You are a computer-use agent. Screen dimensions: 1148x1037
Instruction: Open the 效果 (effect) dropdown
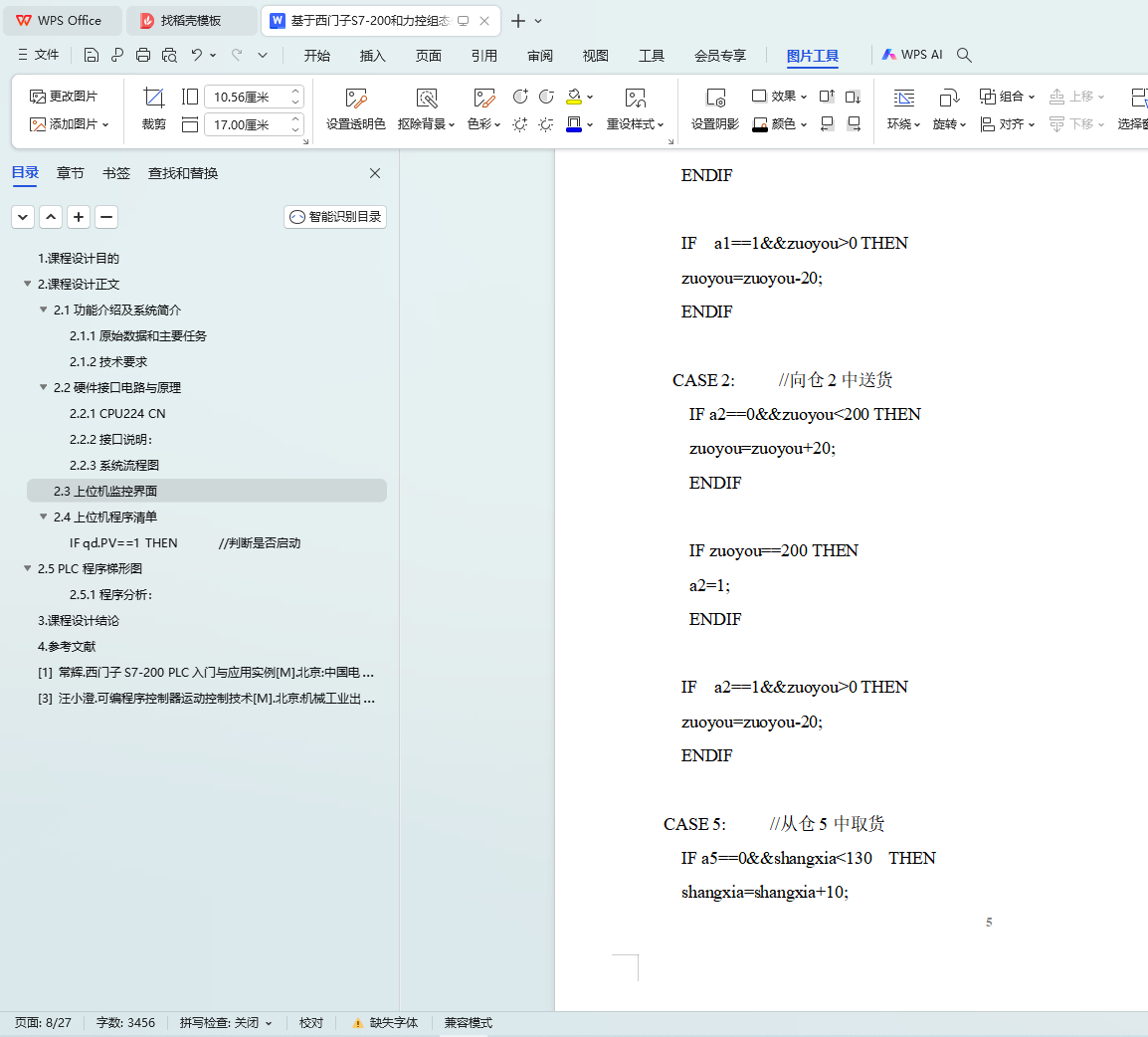pyautogui.click(x=779, y=96)
